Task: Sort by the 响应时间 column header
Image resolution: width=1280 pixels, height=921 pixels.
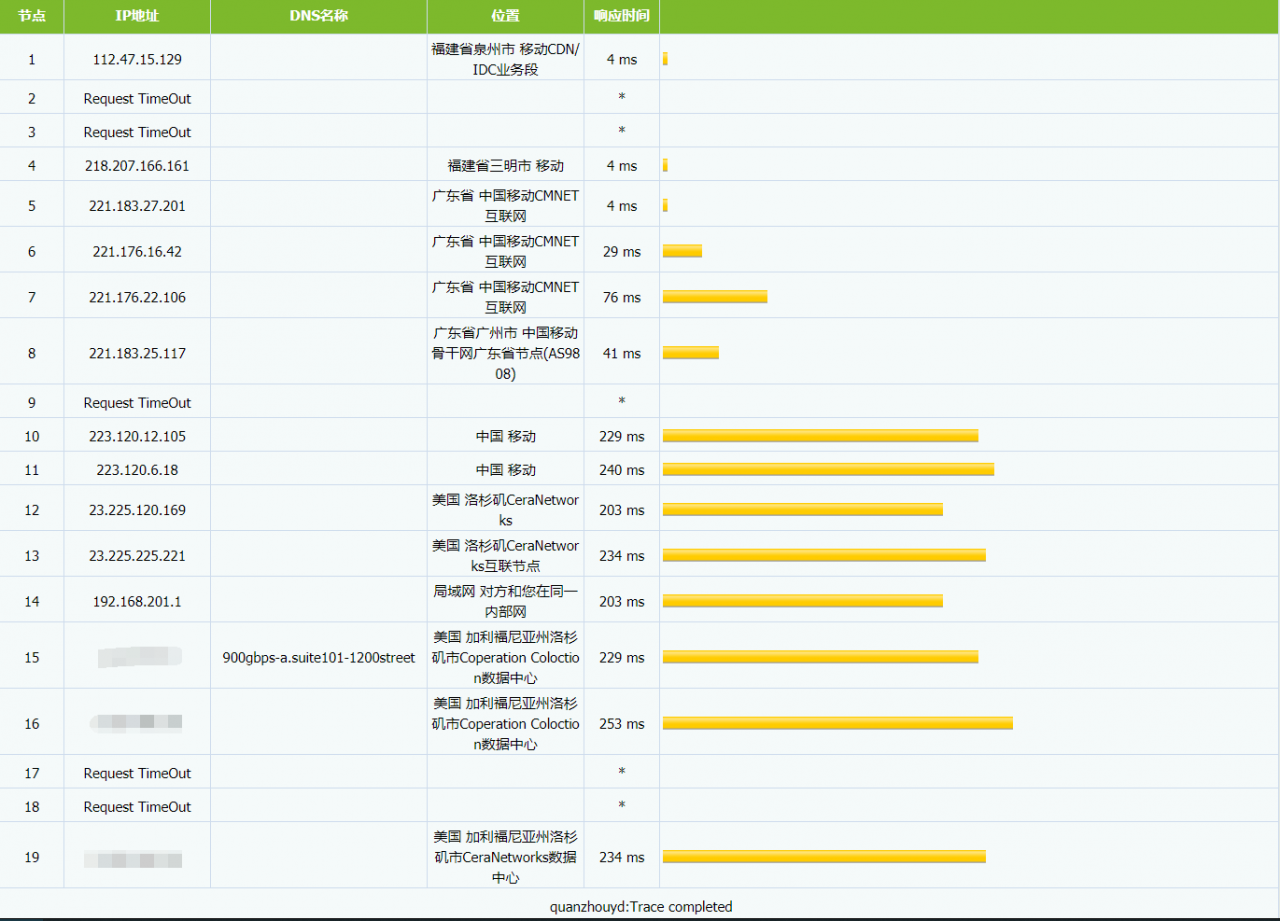Action: pos(621,15)
